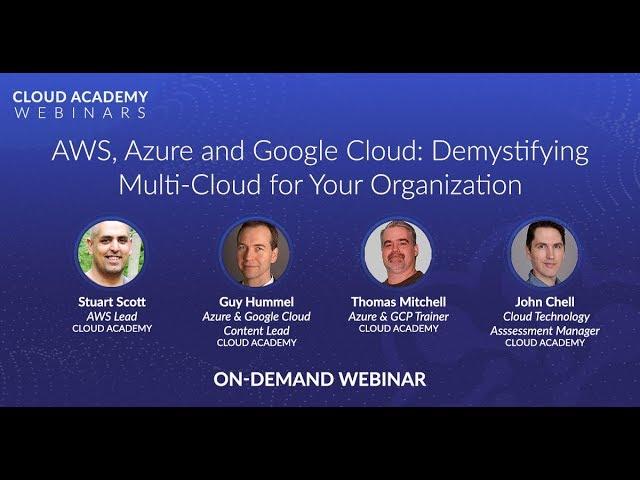This screenshot has height=480, width=640.
Task: Click the name "Guy Hummel"
Action: pos(256,302)
